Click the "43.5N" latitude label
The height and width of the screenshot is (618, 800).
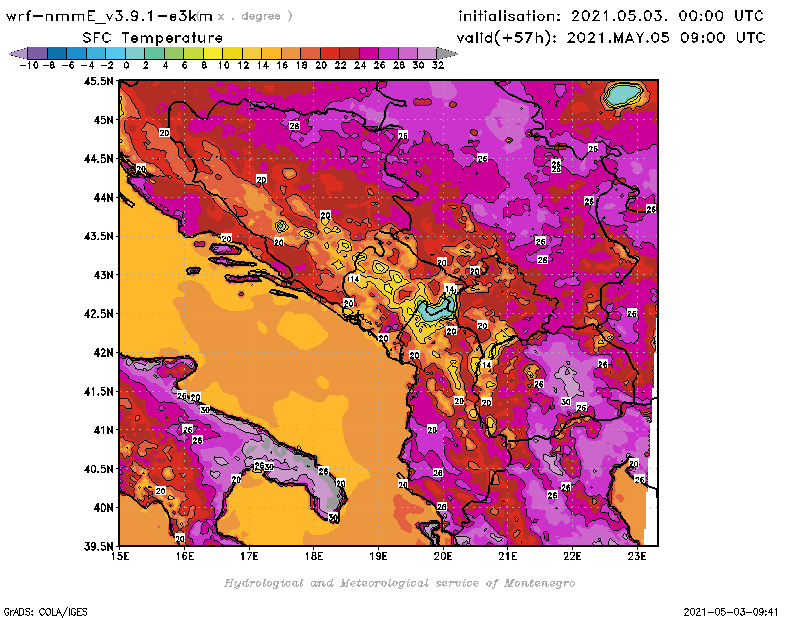[x=98, y=236]
